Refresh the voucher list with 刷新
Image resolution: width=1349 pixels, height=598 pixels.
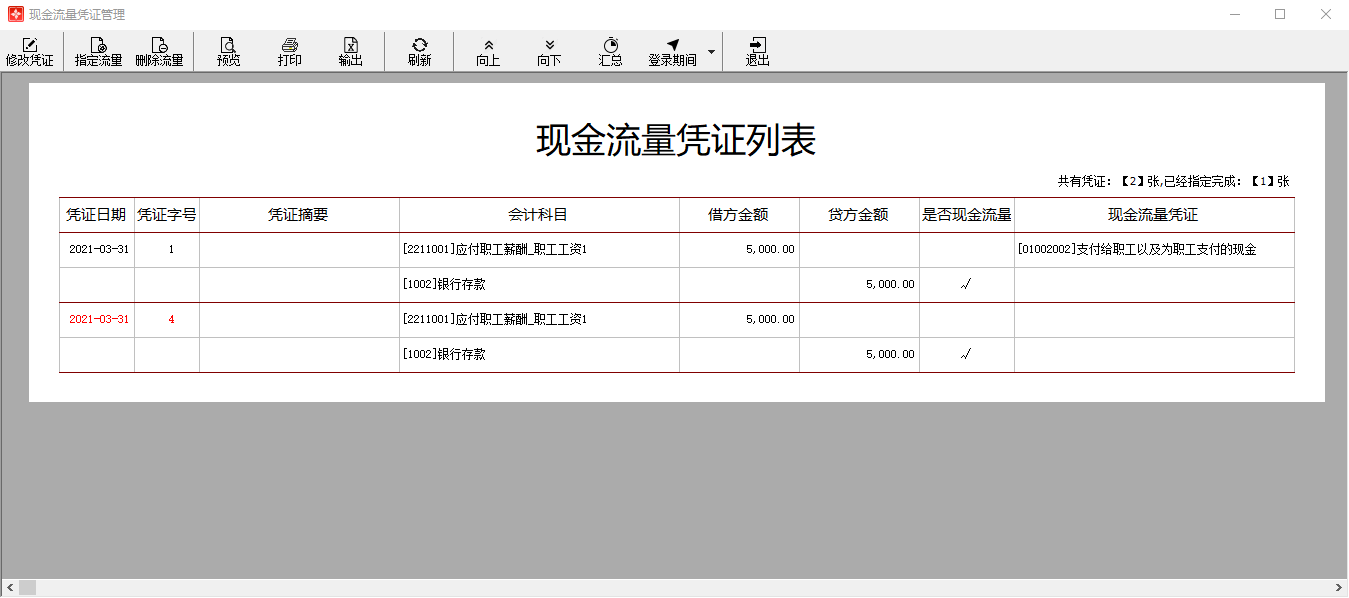click(x=419, y=51)
